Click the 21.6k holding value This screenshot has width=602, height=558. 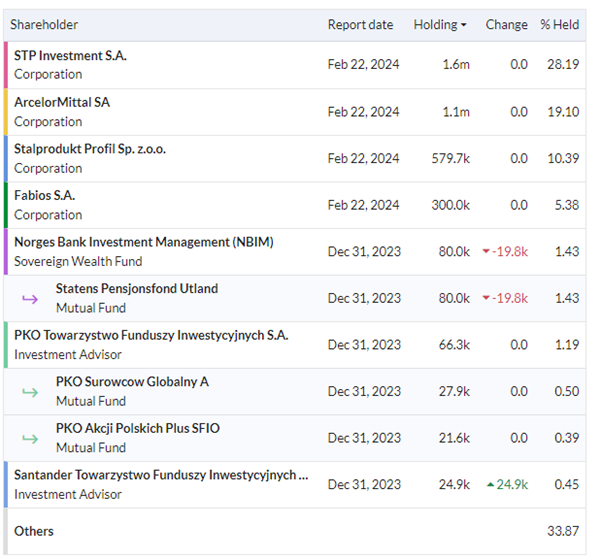(x=455, y=438)
